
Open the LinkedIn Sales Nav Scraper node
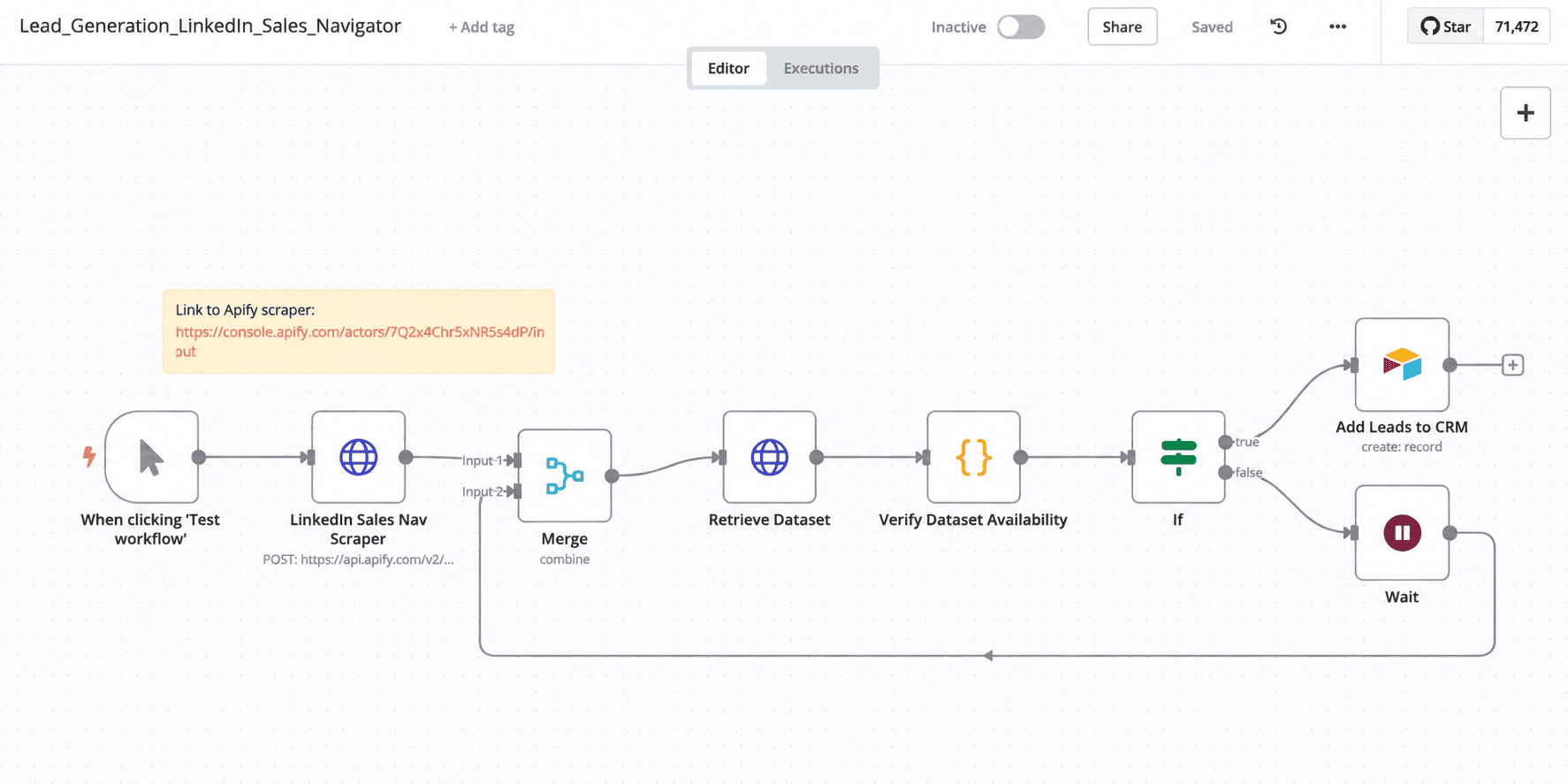tap(358, 457)
